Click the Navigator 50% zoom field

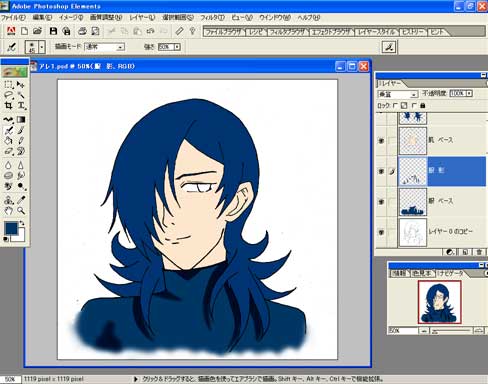(x=403, y=331)
